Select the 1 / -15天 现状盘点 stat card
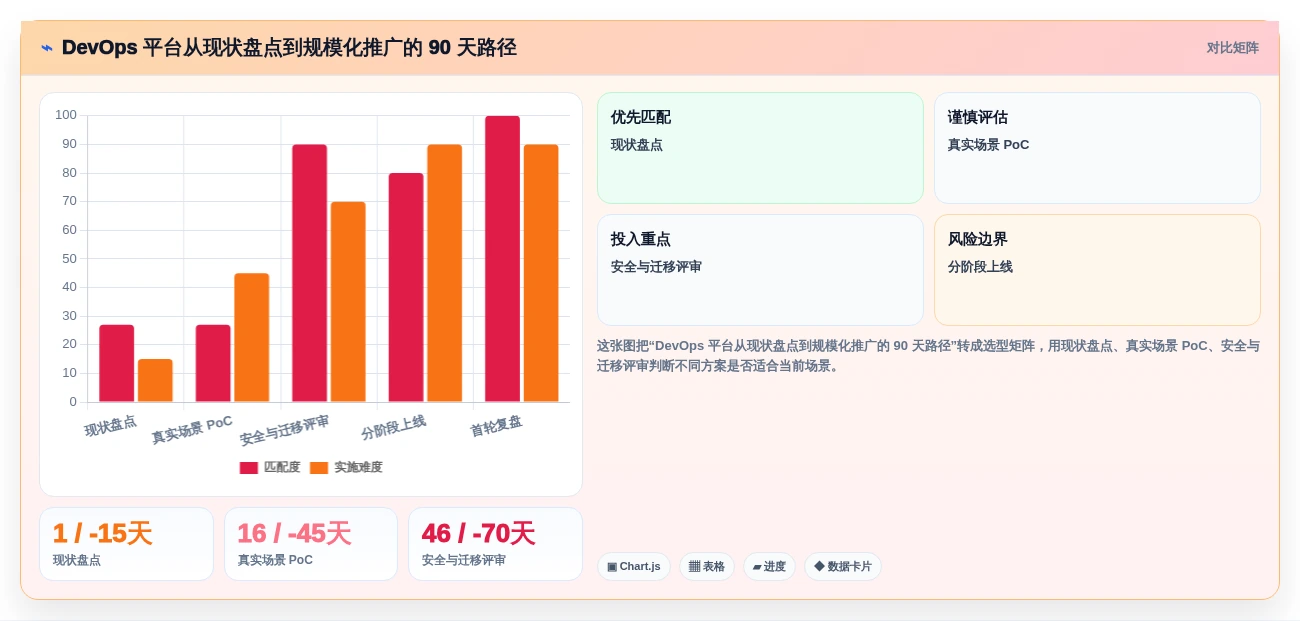 [126, 544]
